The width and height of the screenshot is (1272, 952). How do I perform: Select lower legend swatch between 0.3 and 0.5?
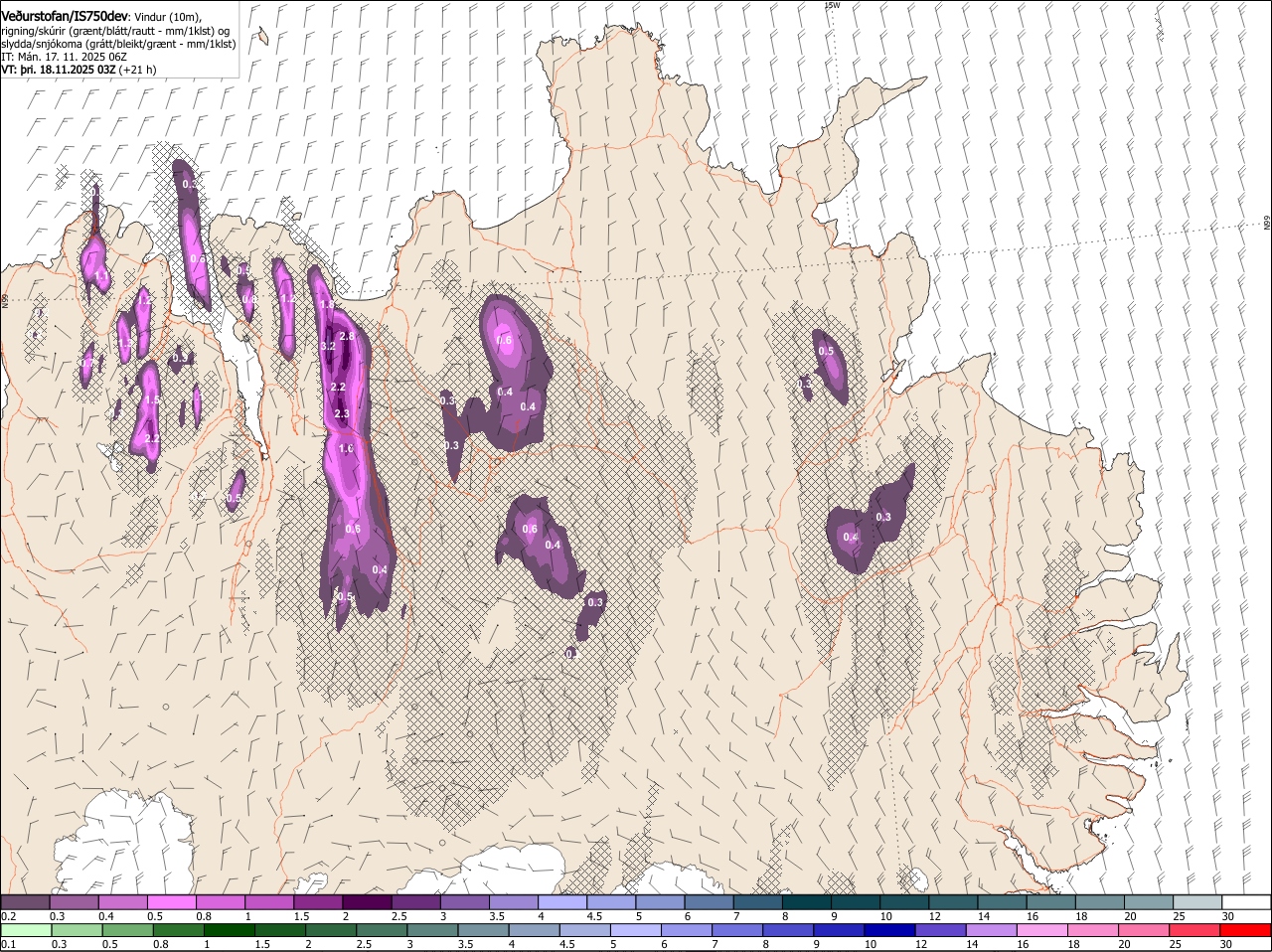(77, 930)
